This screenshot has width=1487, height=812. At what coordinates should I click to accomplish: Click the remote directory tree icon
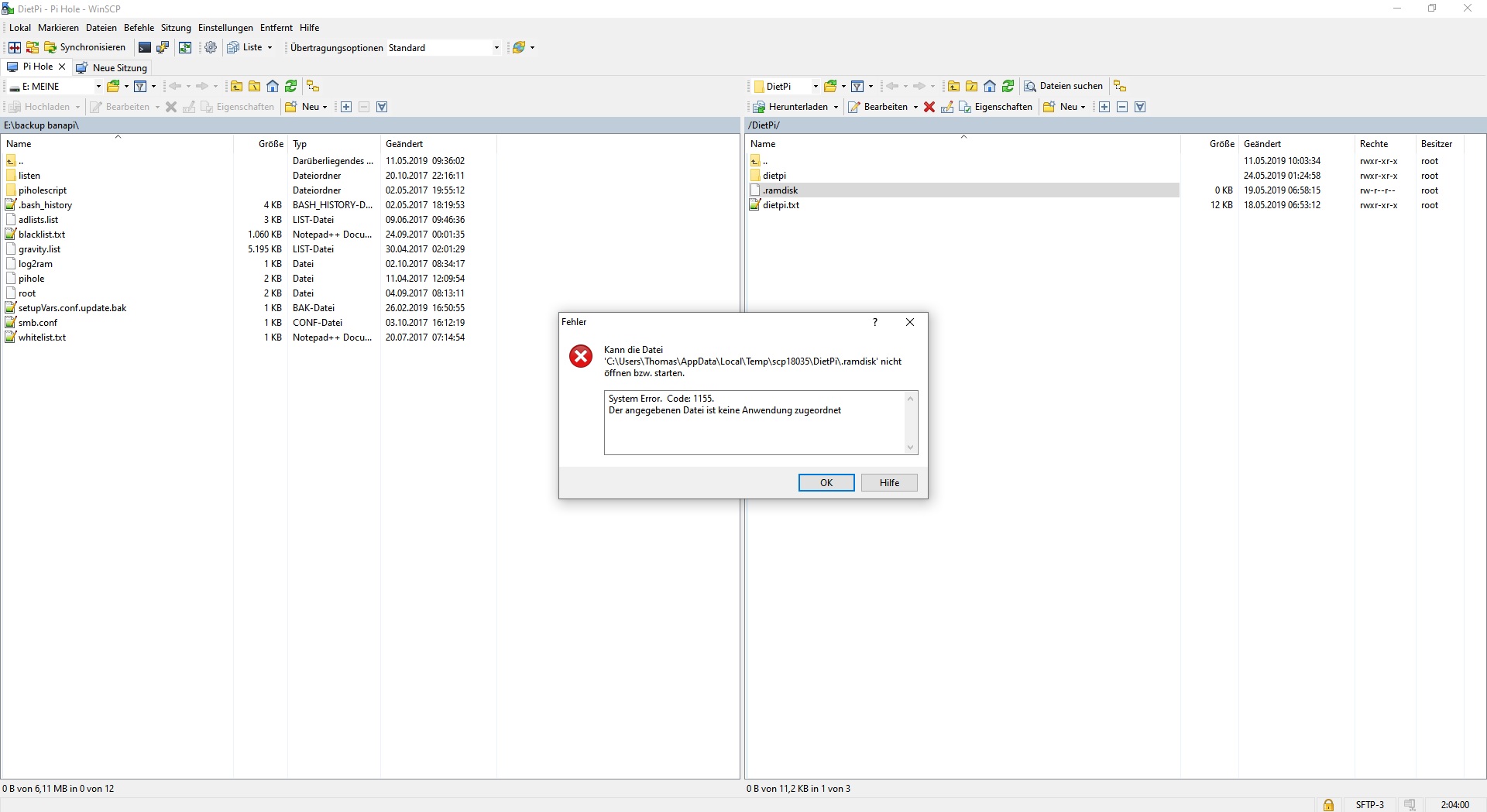[1120, 86]
